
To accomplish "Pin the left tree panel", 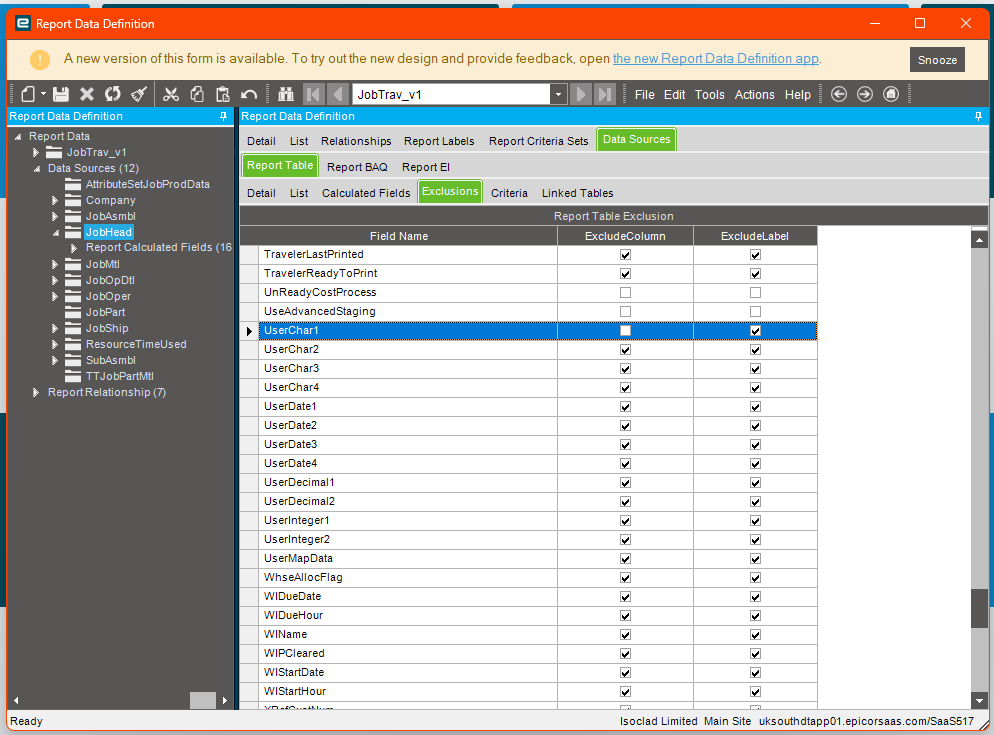I will pos(223,116).
